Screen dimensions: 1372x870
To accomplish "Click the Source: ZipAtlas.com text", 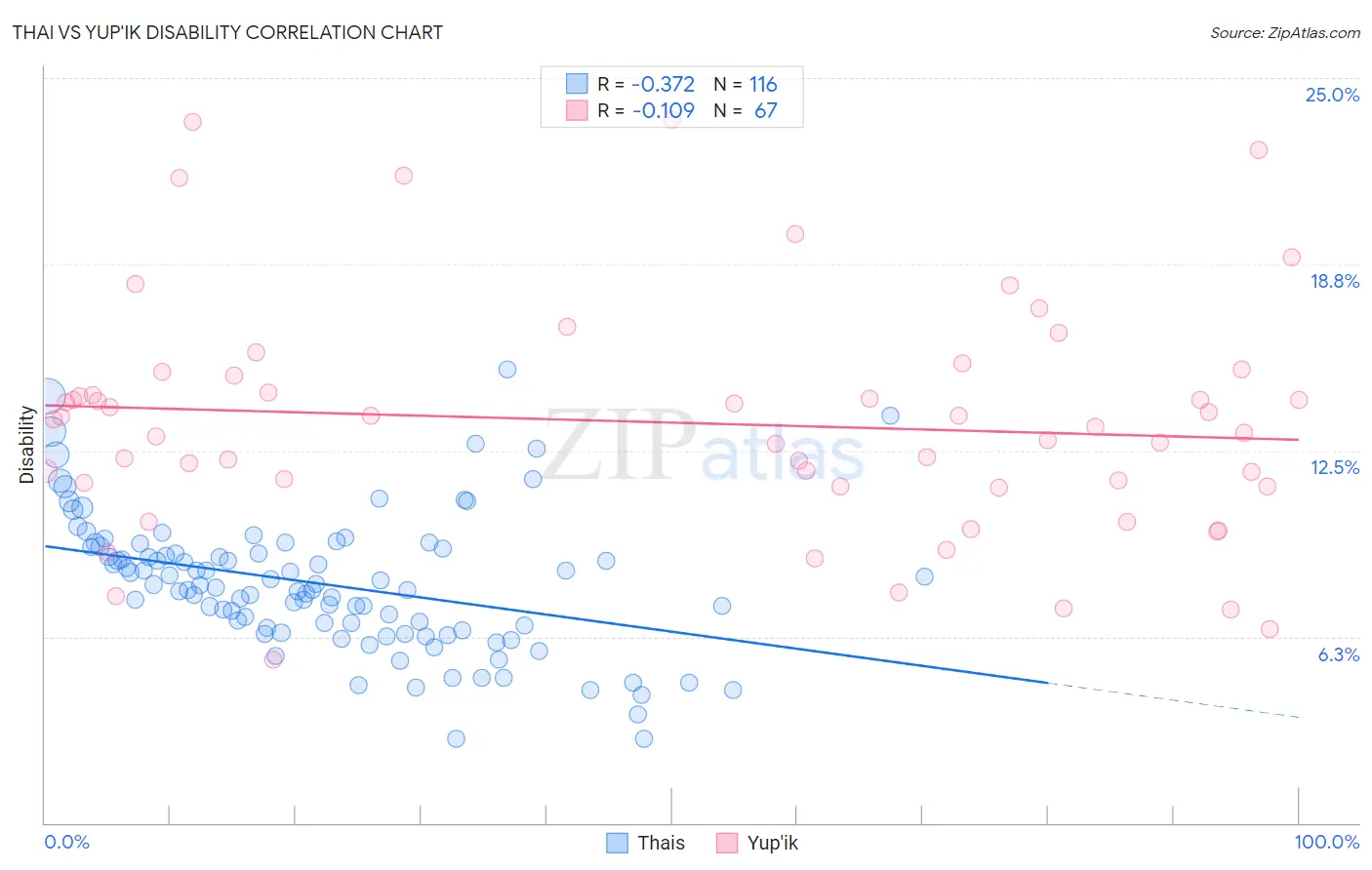I will pos(1285,32).
